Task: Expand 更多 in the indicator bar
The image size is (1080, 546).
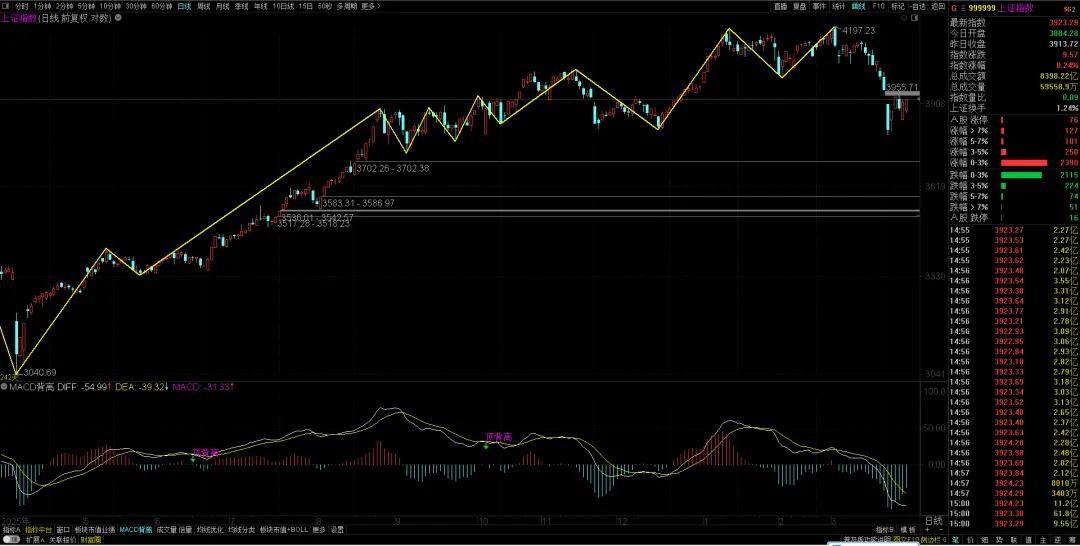Action: point(319,529)
